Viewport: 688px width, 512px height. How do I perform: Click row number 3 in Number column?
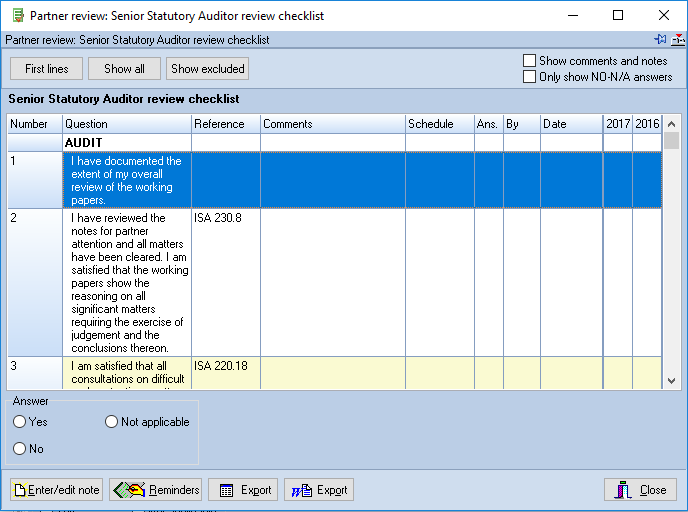pyautogui.click(x=35, y=373)
